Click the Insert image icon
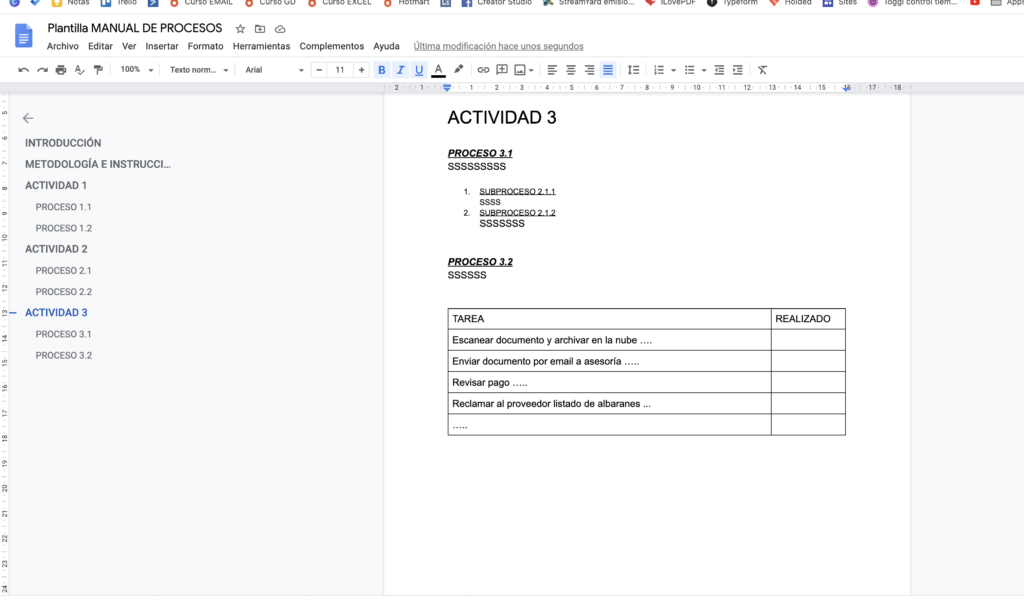The image size is (1024, 600). pos(520,70)
